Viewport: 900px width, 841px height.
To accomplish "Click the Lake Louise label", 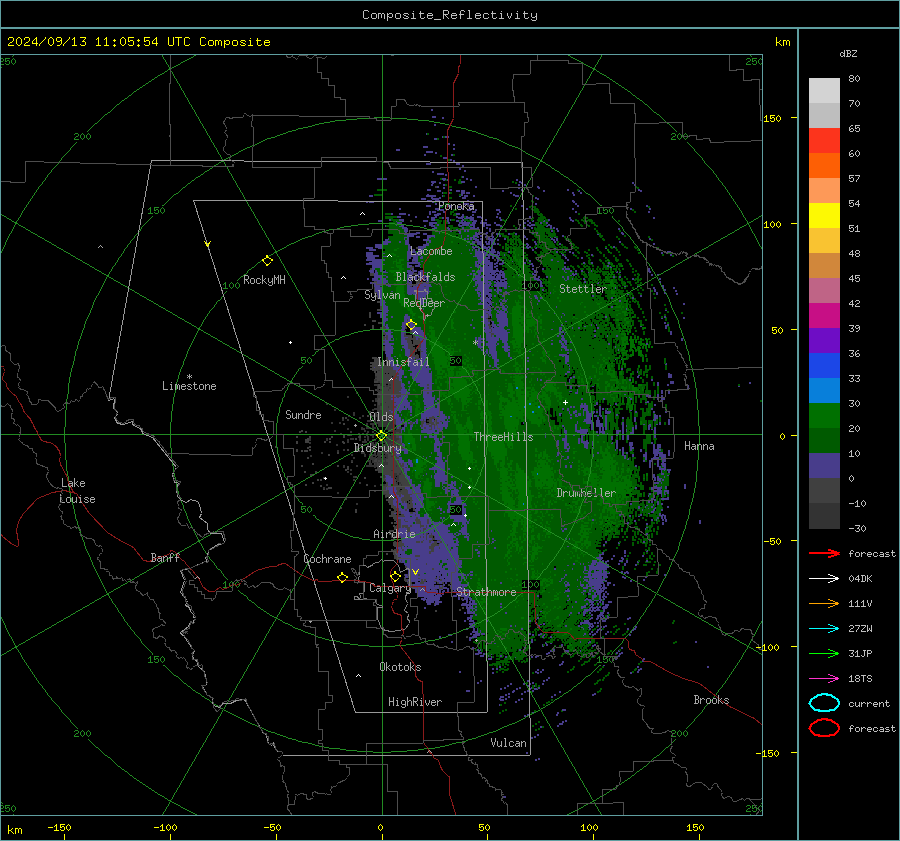I will coord(77,491).
